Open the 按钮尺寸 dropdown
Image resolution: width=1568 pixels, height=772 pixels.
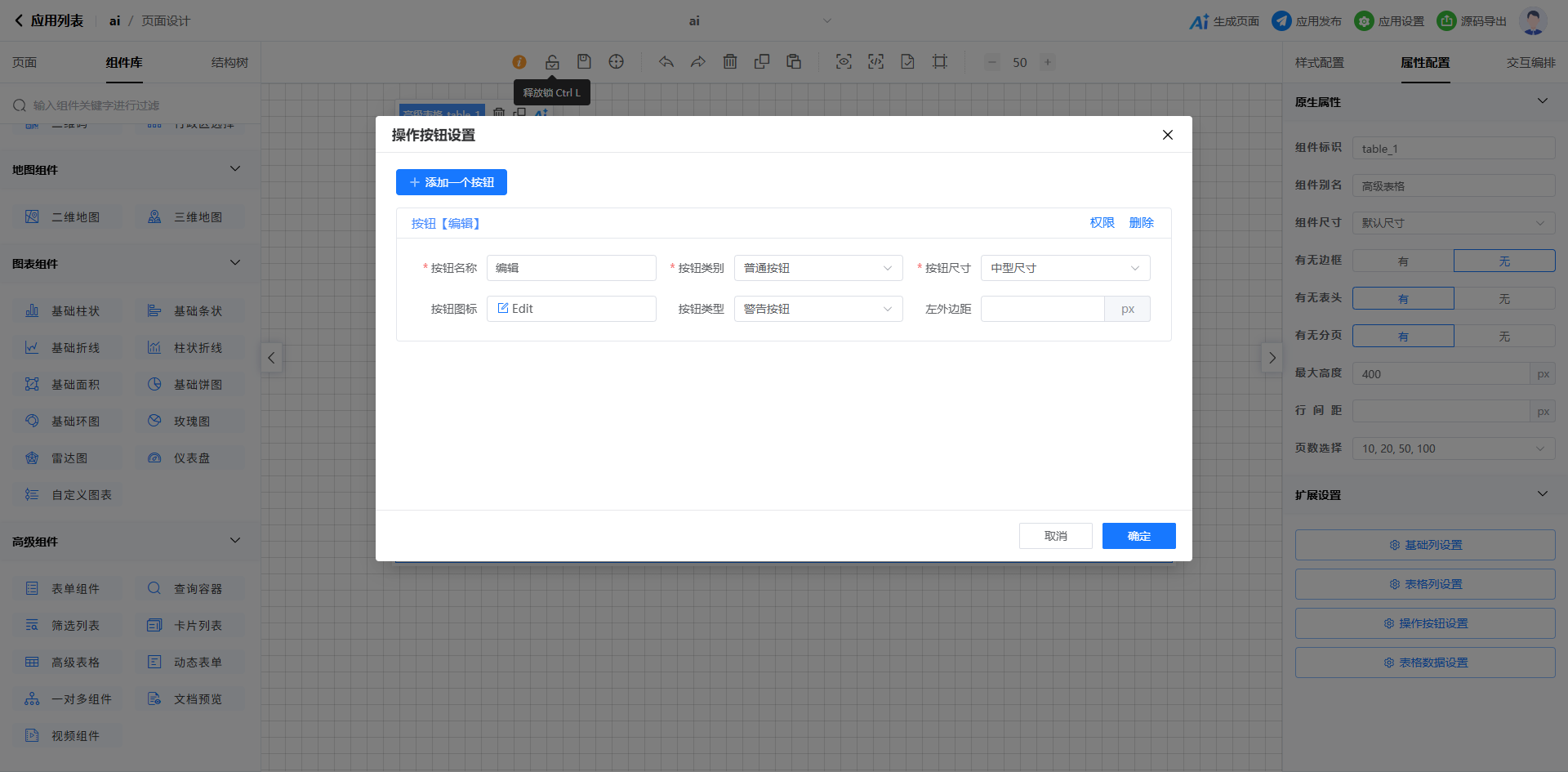(x=1065, y=268)
